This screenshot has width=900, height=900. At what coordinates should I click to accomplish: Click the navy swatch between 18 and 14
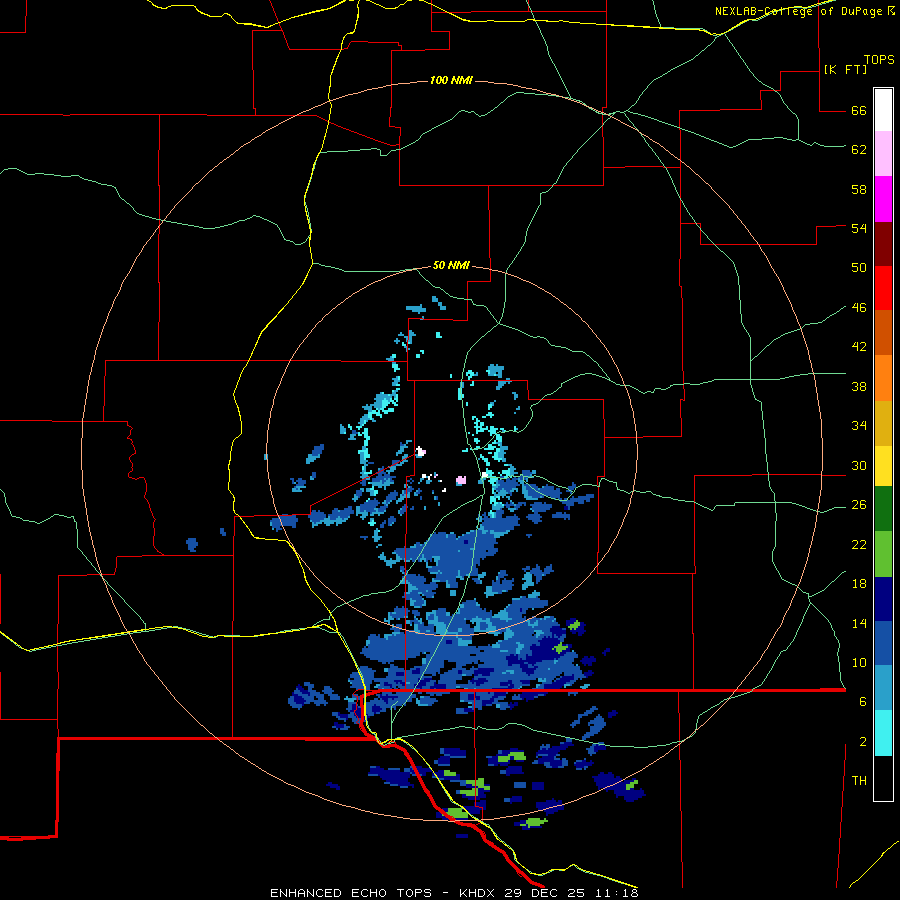pos(883,599)
